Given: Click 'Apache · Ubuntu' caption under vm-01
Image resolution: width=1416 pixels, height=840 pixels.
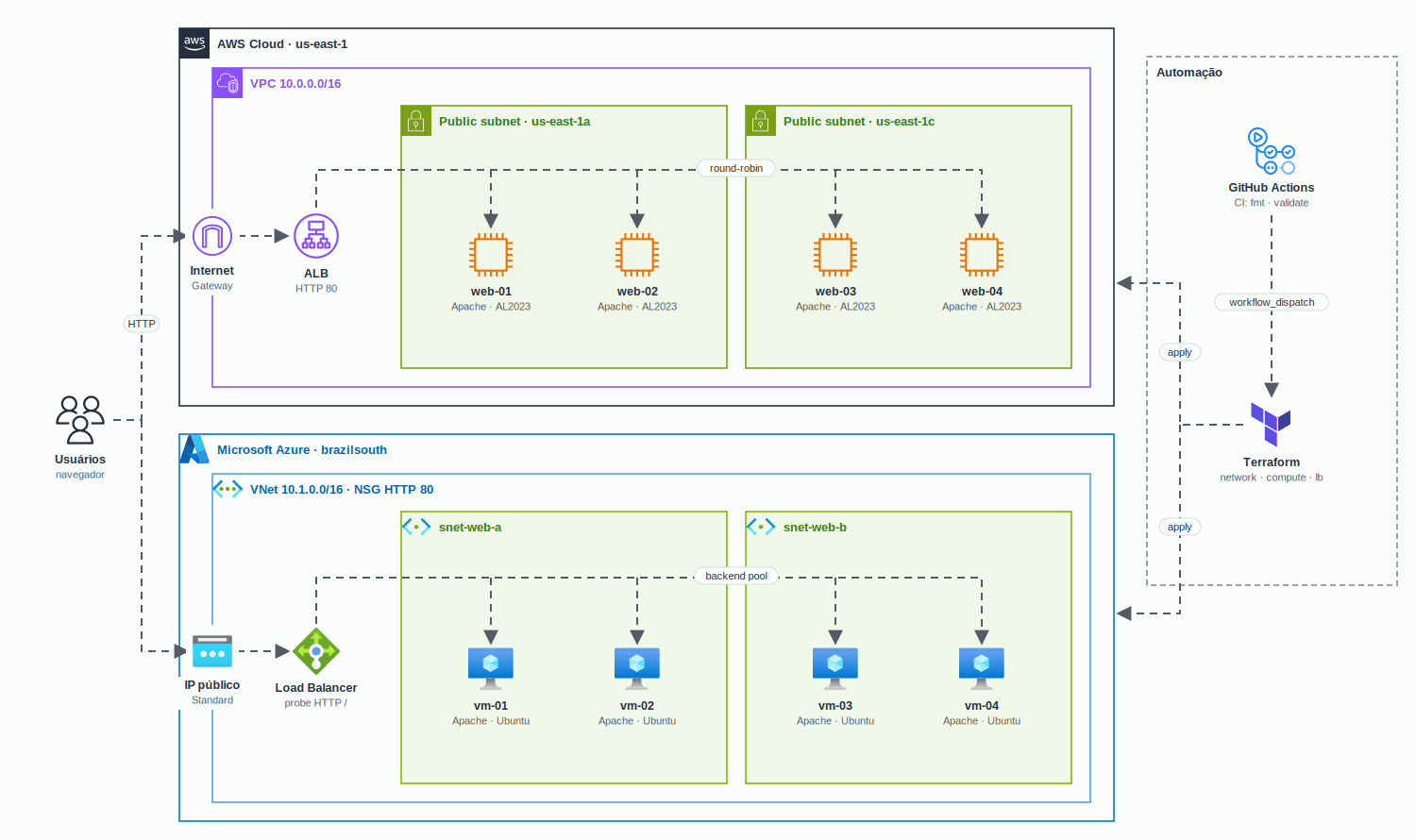Looking at the screenshot, I should click(x=491, y=721).
